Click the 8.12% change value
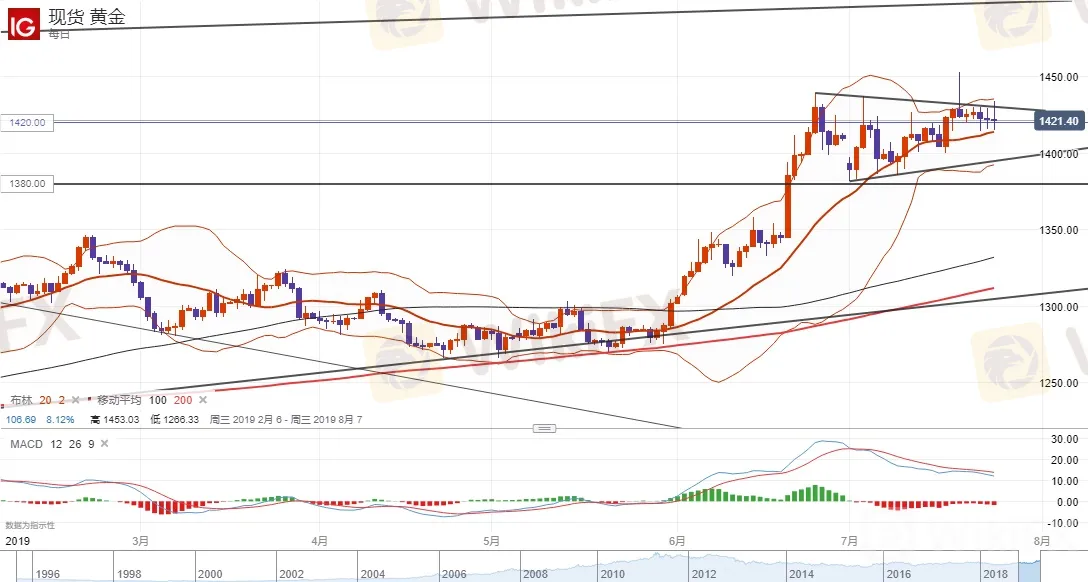 60,420
